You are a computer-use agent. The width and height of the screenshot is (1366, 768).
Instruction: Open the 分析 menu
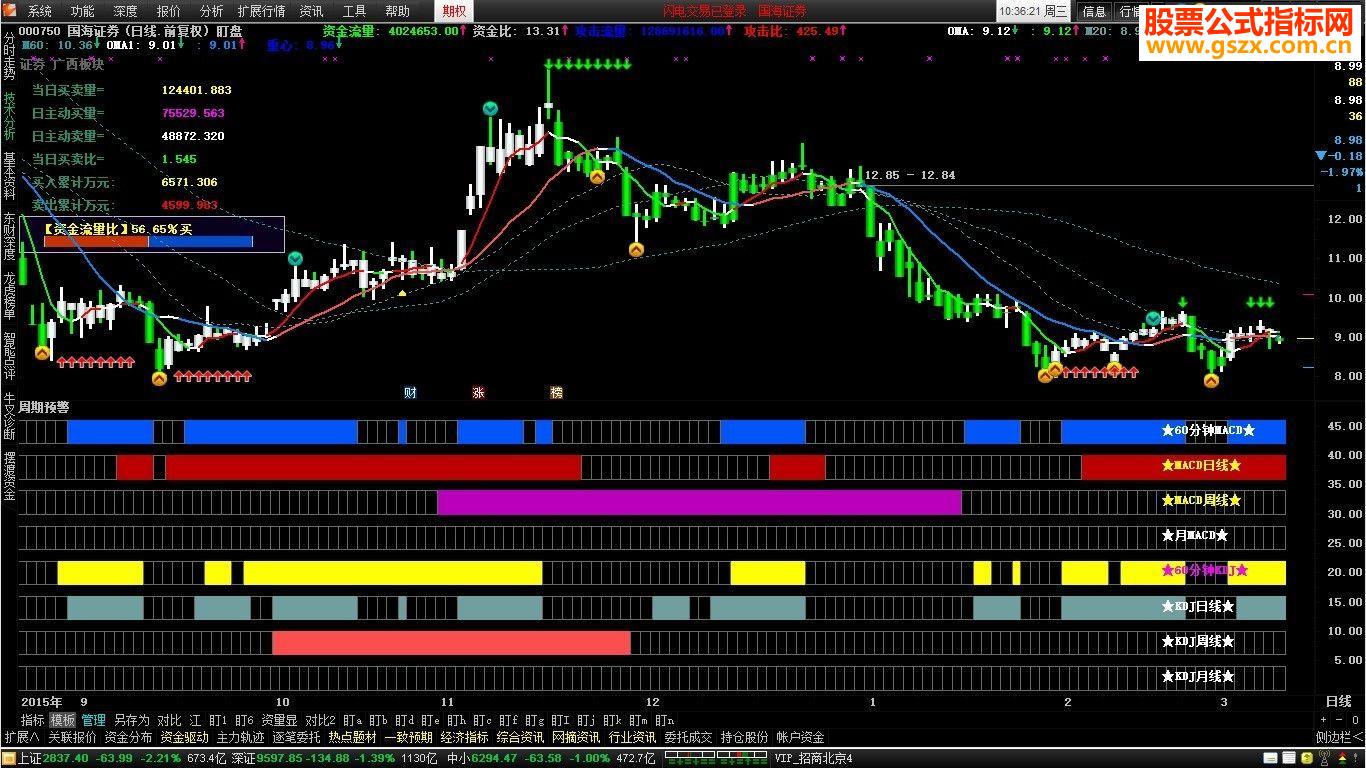212,11
